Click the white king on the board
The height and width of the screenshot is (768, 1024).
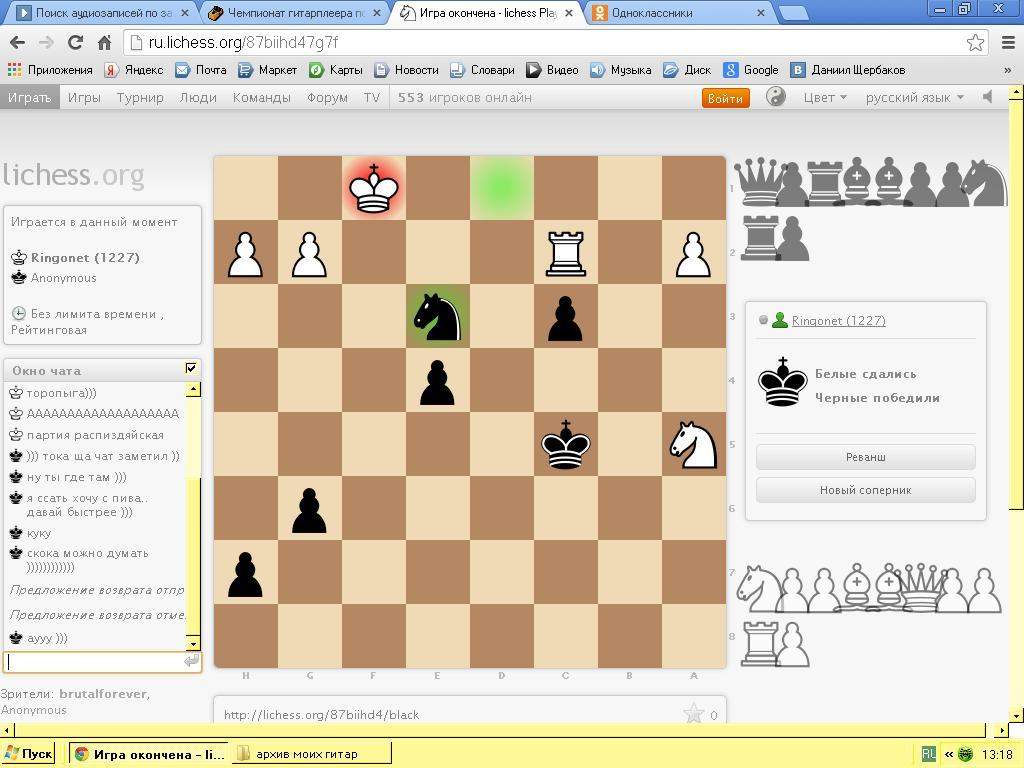coord(374,188)
